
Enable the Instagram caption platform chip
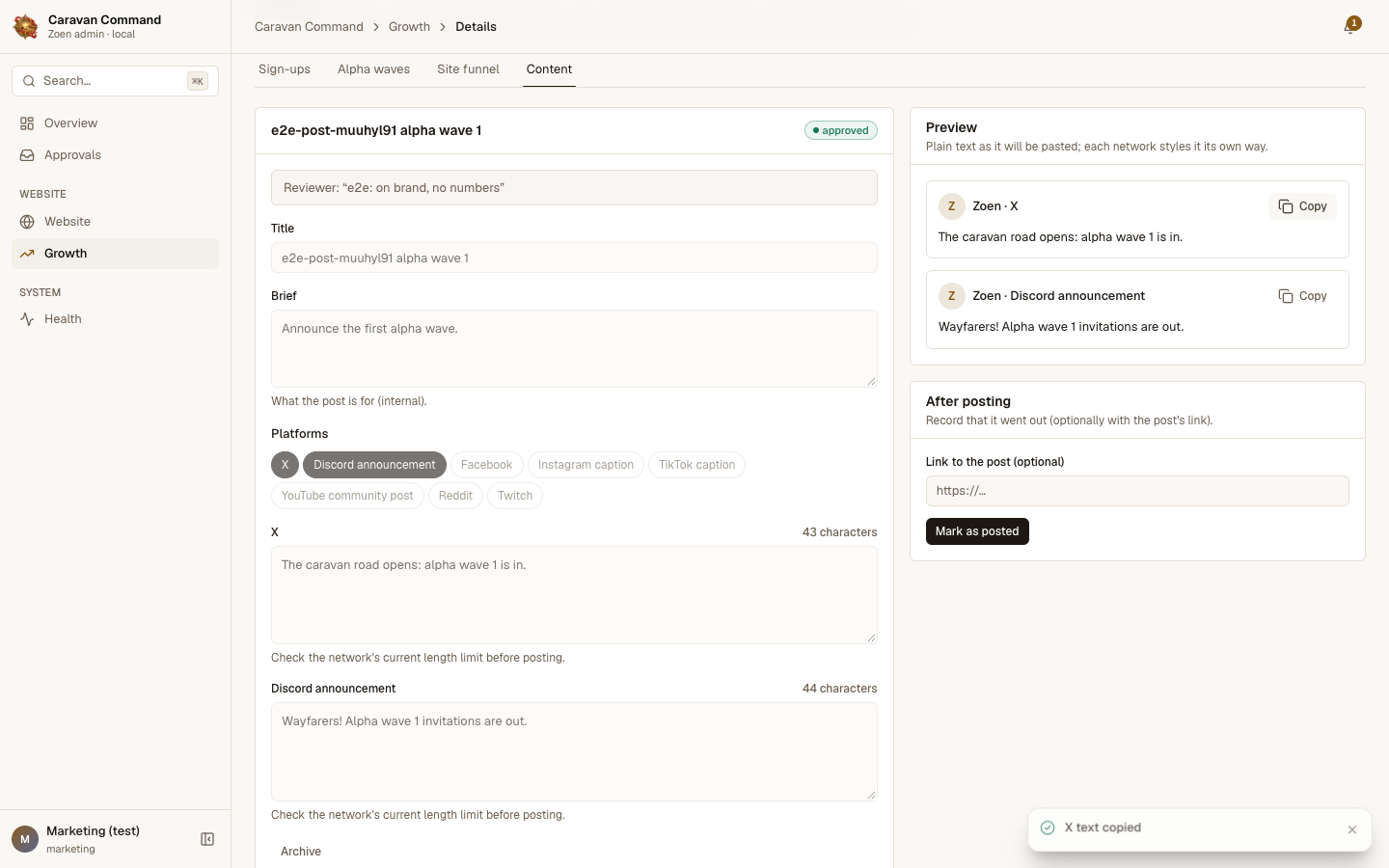tap(586, 465)
